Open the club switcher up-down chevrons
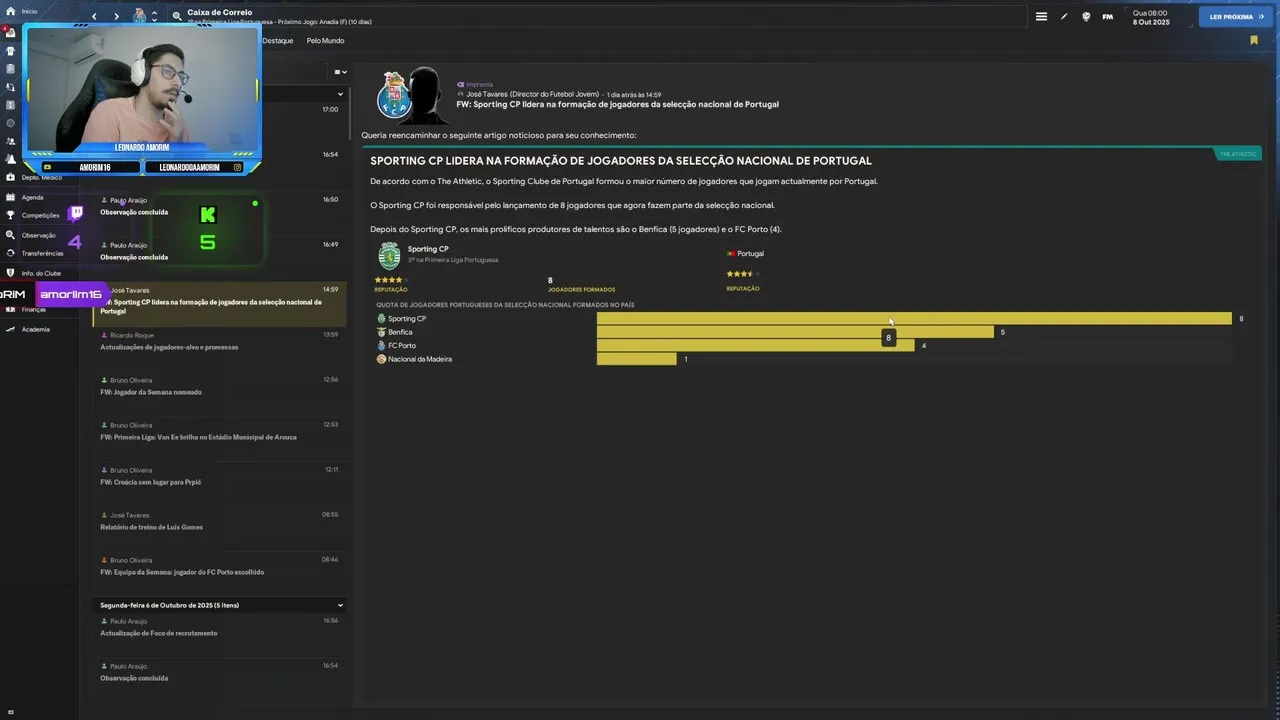Viewport: 1280px width, 720px height. coord(154,16)
